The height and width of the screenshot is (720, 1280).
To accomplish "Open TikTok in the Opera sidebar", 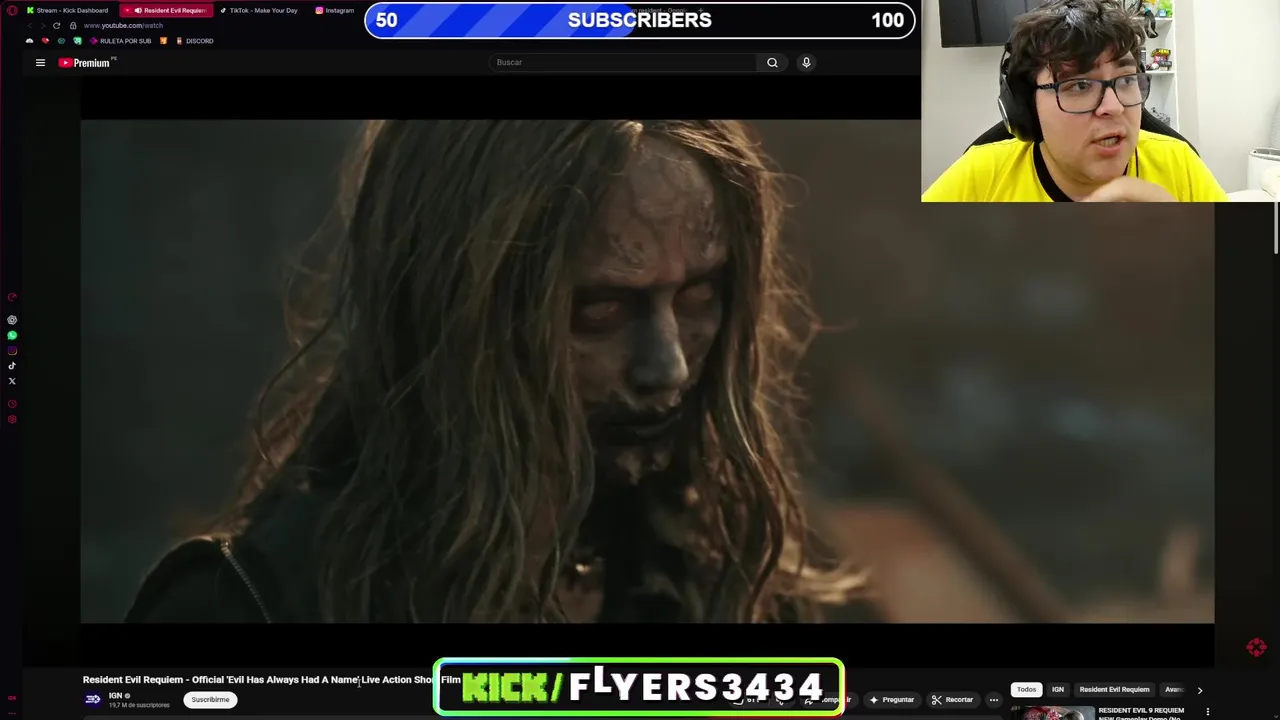I will [x=12, y=366].
